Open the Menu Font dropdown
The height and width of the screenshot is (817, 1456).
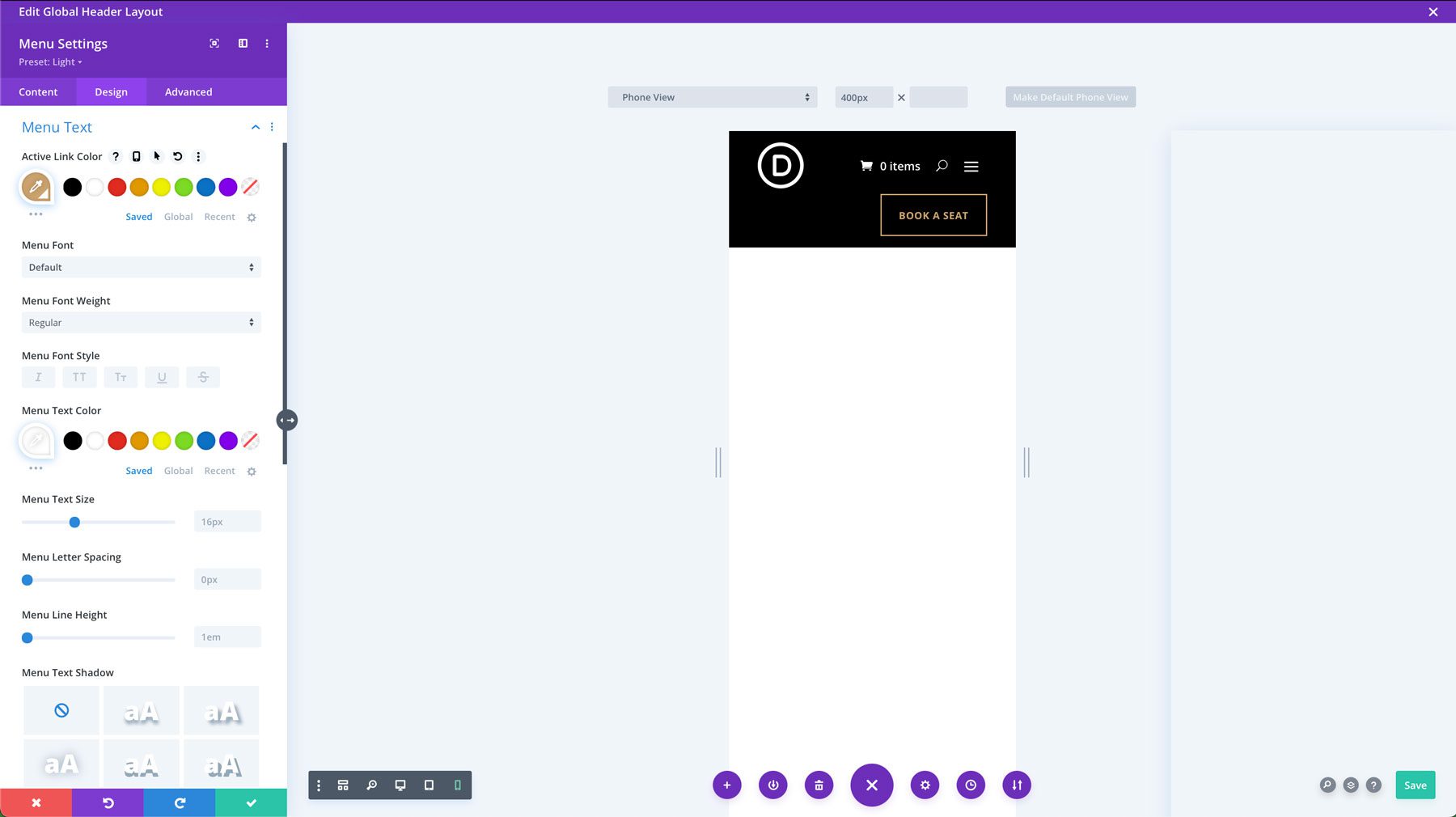(x=141, y=267)
